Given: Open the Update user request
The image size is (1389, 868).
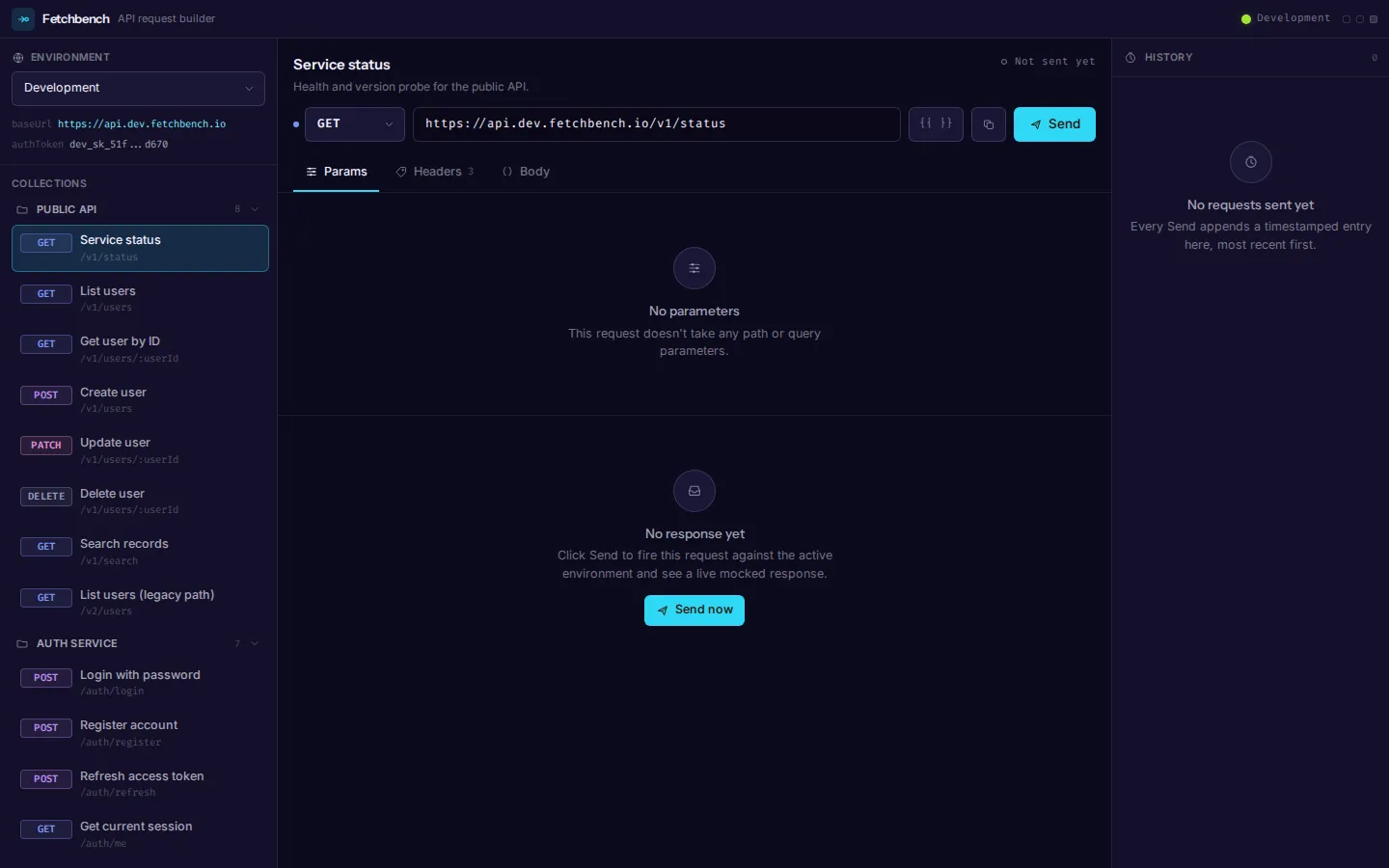Looking at the screenshot, I should click(140, 450).
